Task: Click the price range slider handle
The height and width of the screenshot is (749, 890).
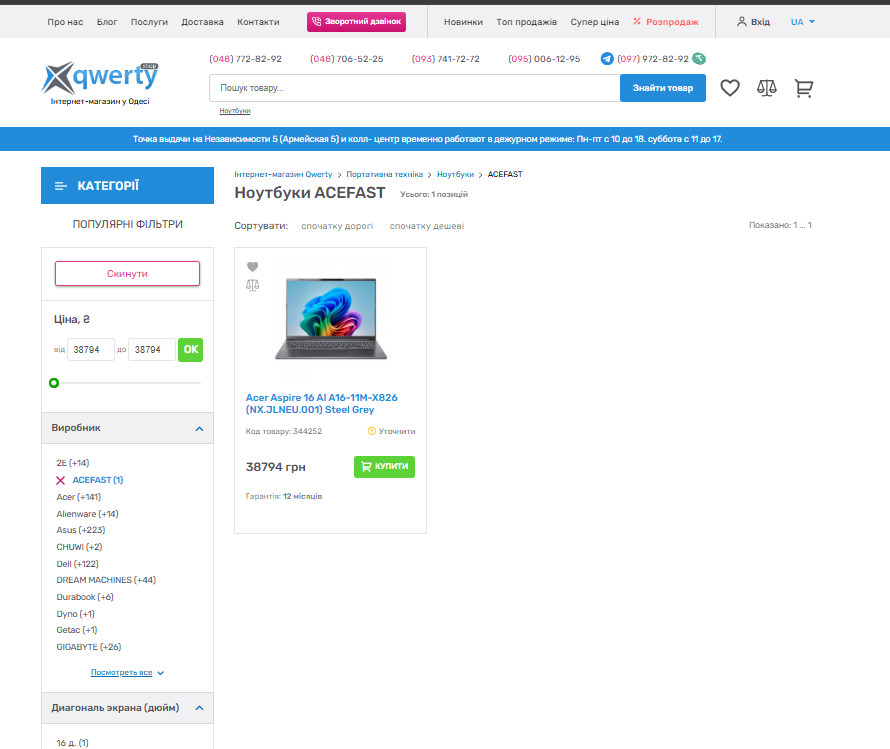Action: tap(54, 383)
